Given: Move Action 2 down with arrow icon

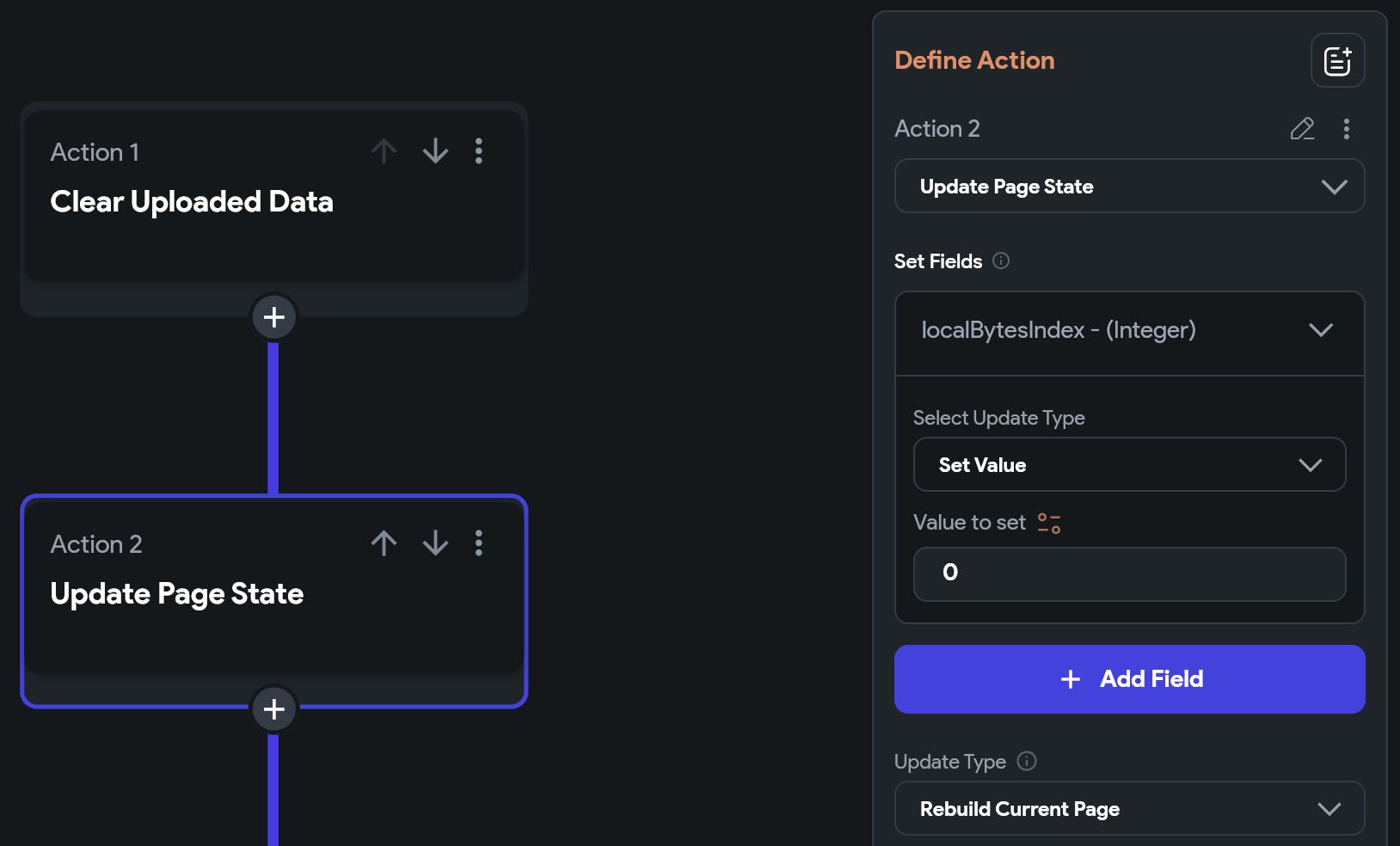Looking at the screenshot, I should [435, 543].
